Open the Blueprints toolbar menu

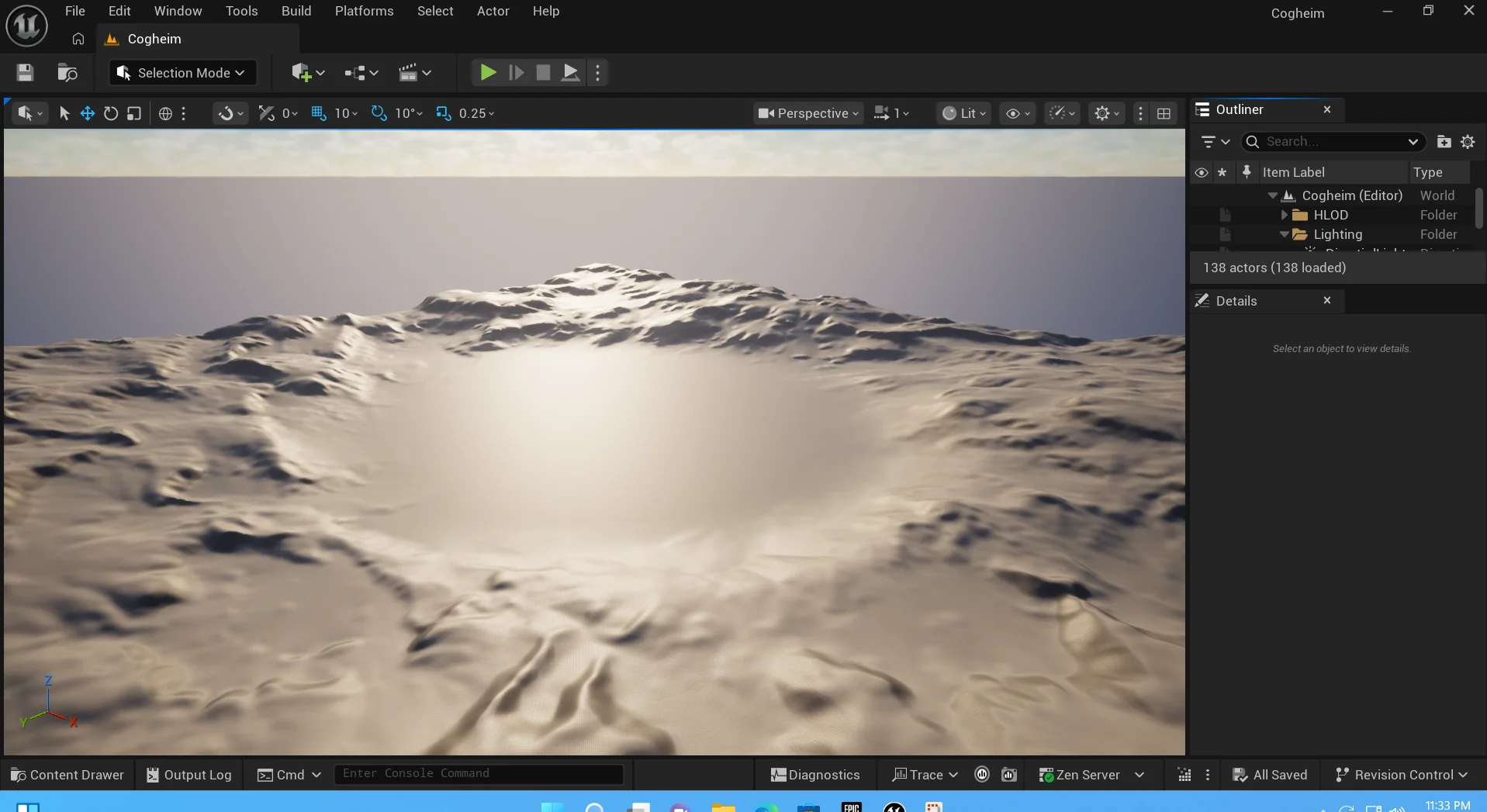361,73
